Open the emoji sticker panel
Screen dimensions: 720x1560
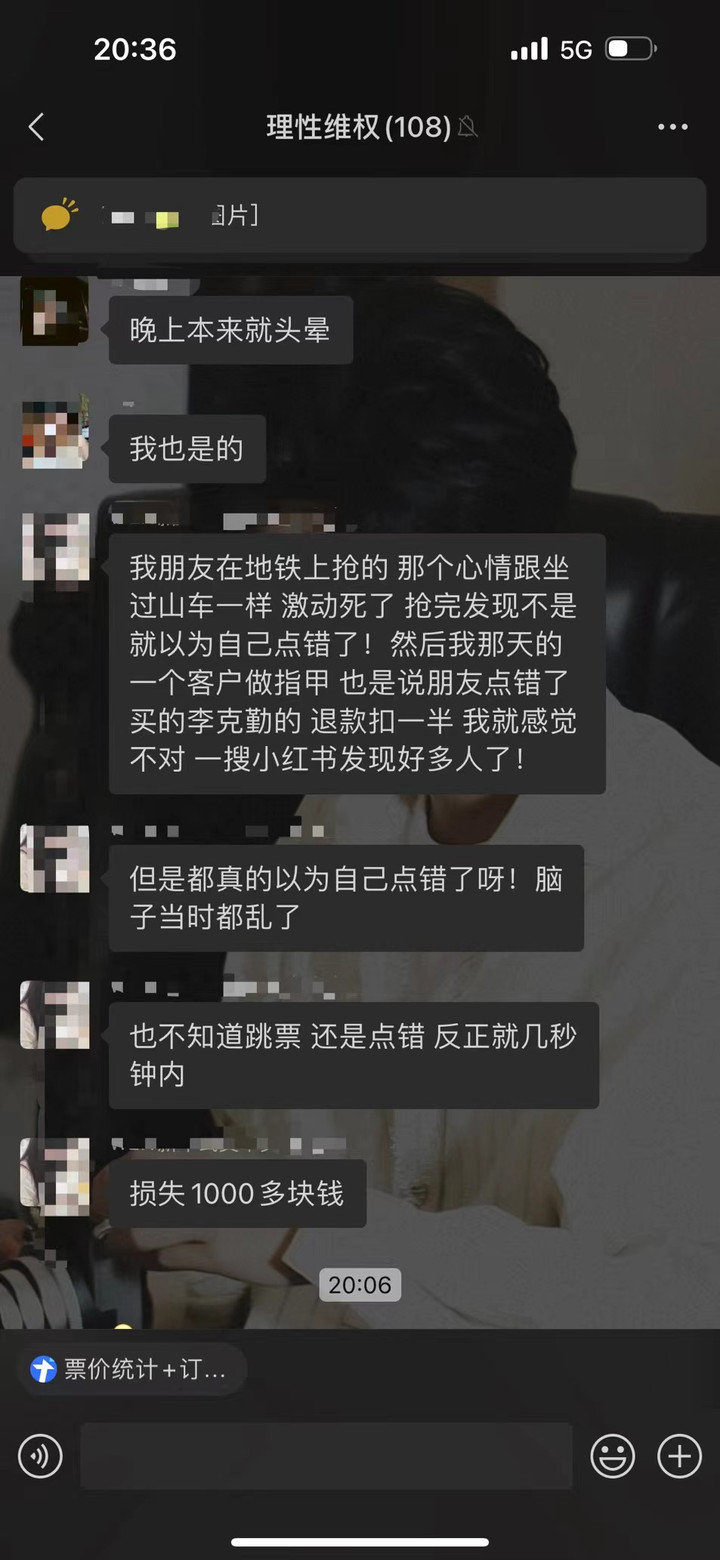(613, 1456)
